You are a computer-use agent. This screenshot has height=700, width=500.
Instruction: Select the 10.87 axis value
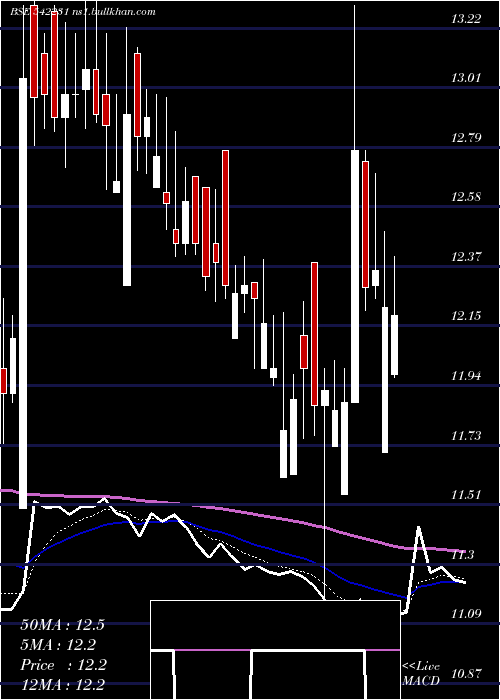(x=467, y=673)
